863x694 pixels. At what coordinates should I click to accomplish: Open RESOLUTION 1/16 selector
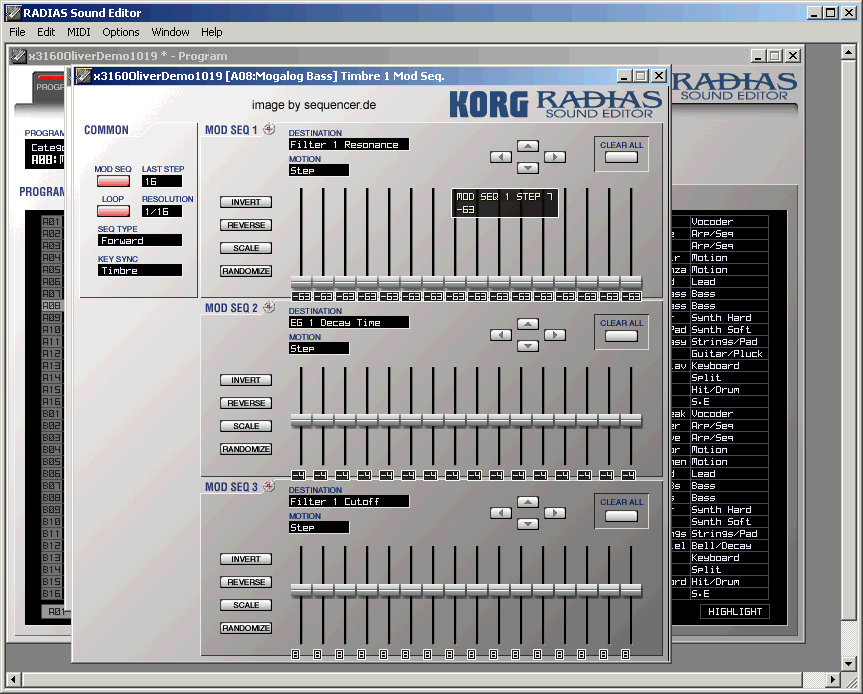point(162,211)
